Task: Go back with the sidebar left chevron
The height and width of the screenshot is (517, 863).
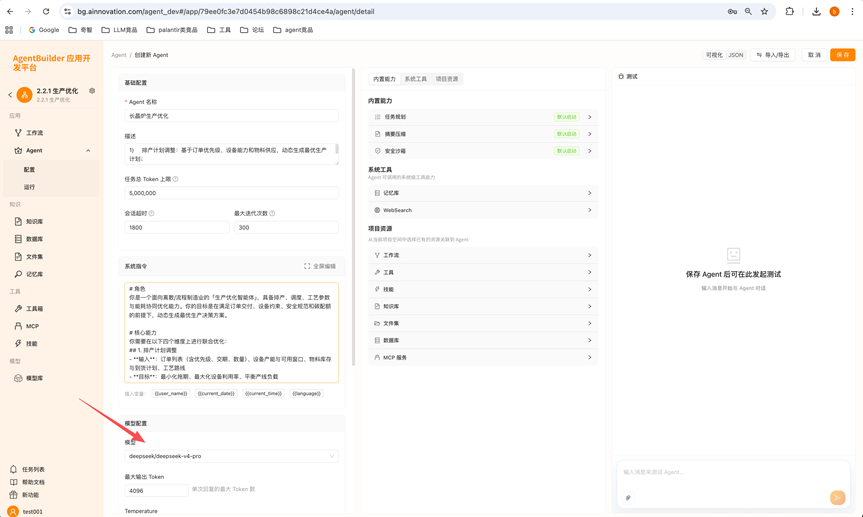Action: (x=10, y=95)
